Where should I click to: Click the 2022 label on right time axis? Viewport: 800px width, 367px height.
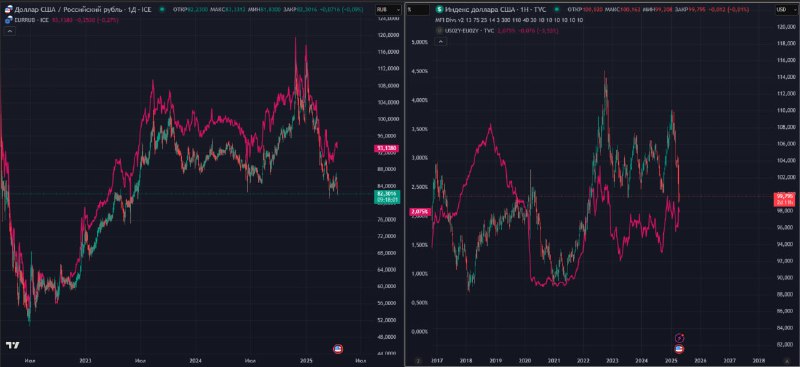(583, 360)
